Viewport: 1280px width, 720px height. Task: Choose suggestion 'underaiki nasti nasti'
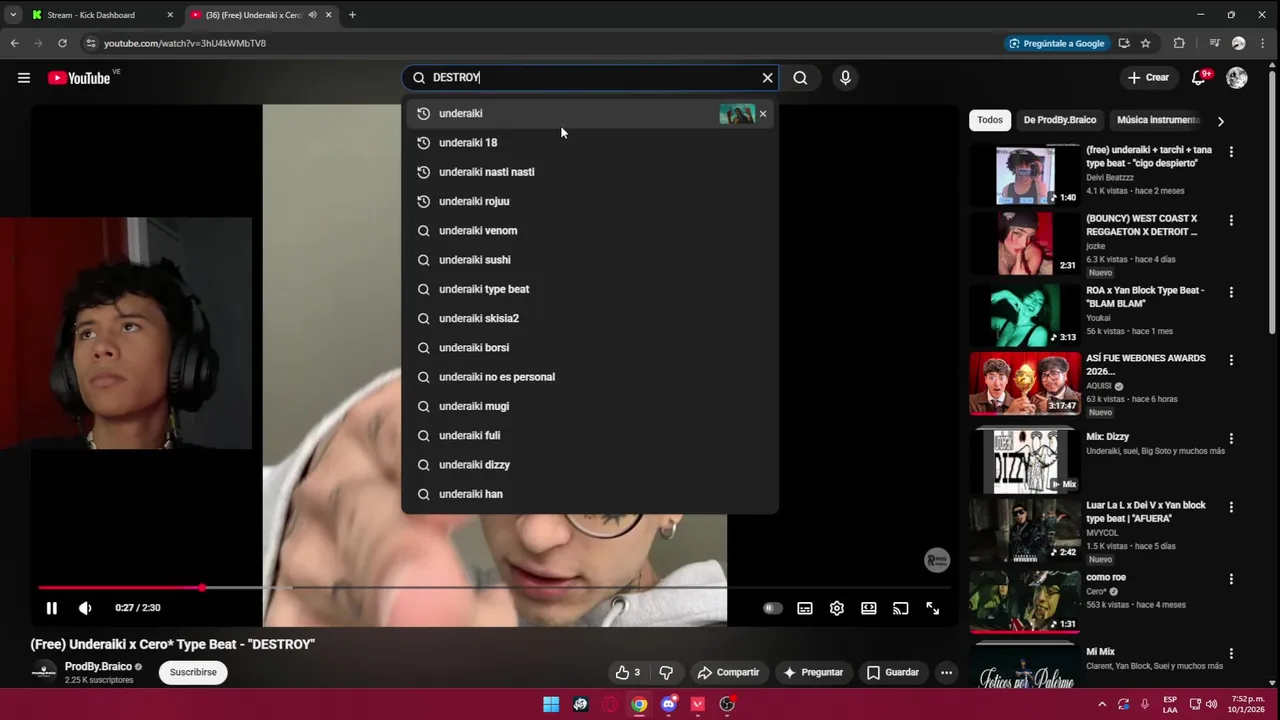590,172
